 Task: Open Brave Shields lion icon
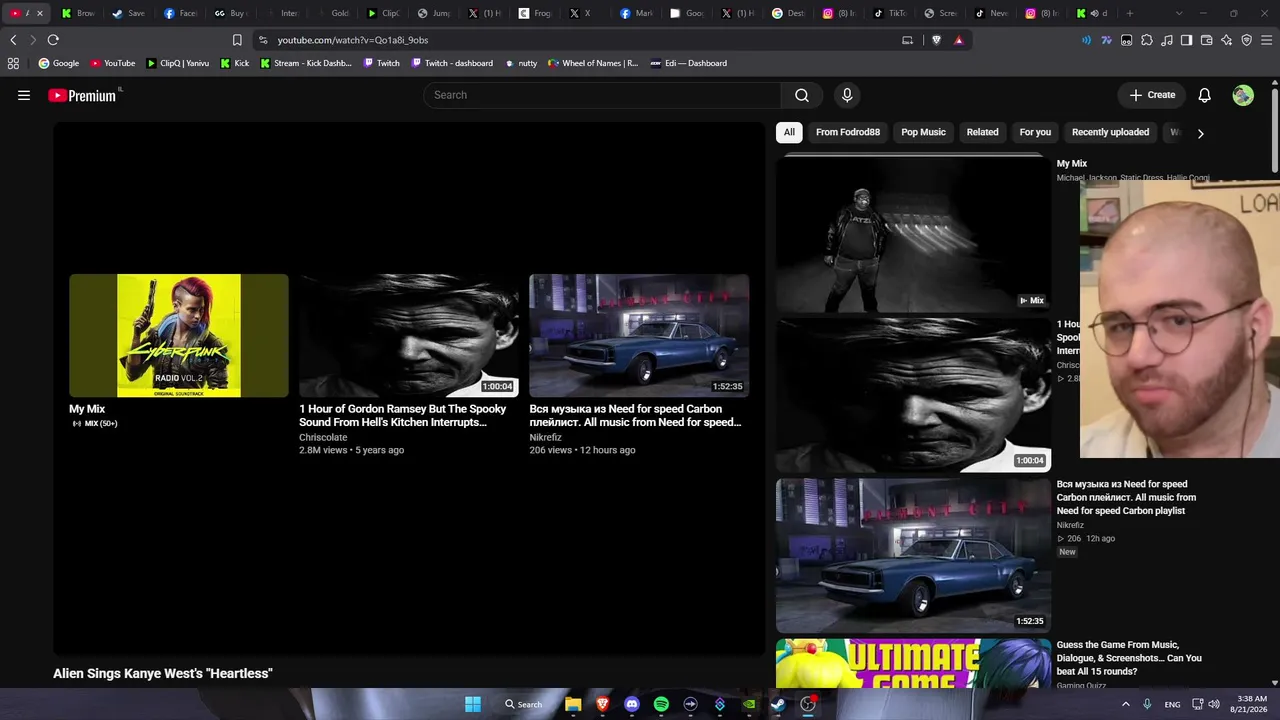point(937,40)
